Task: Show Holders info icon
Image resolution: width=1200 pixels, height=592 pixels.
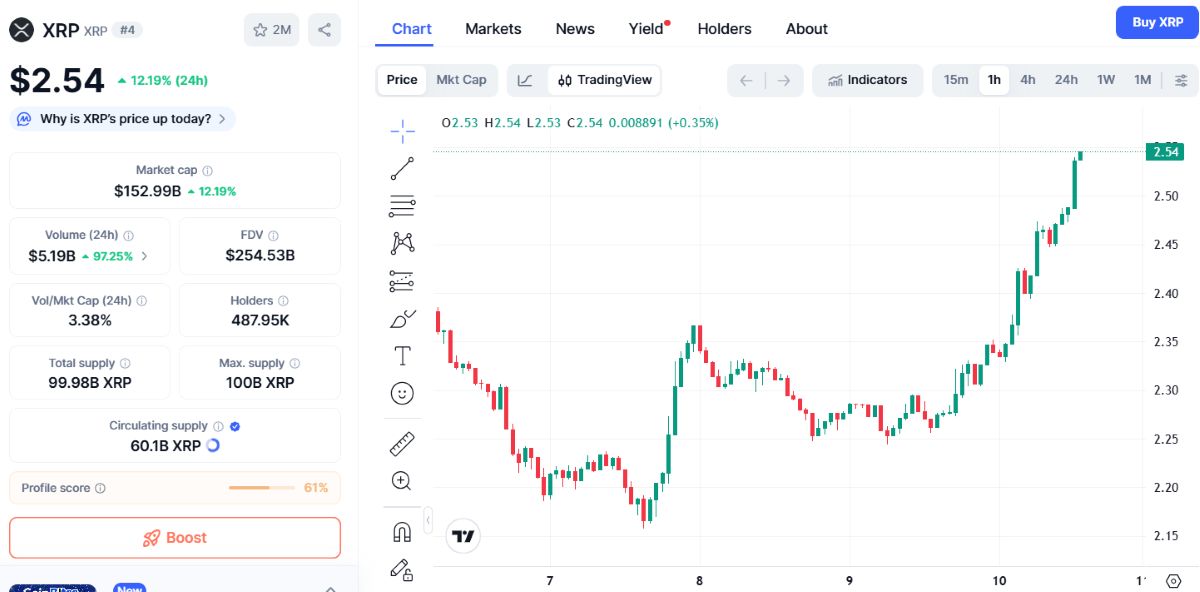Action: [283, 301]
